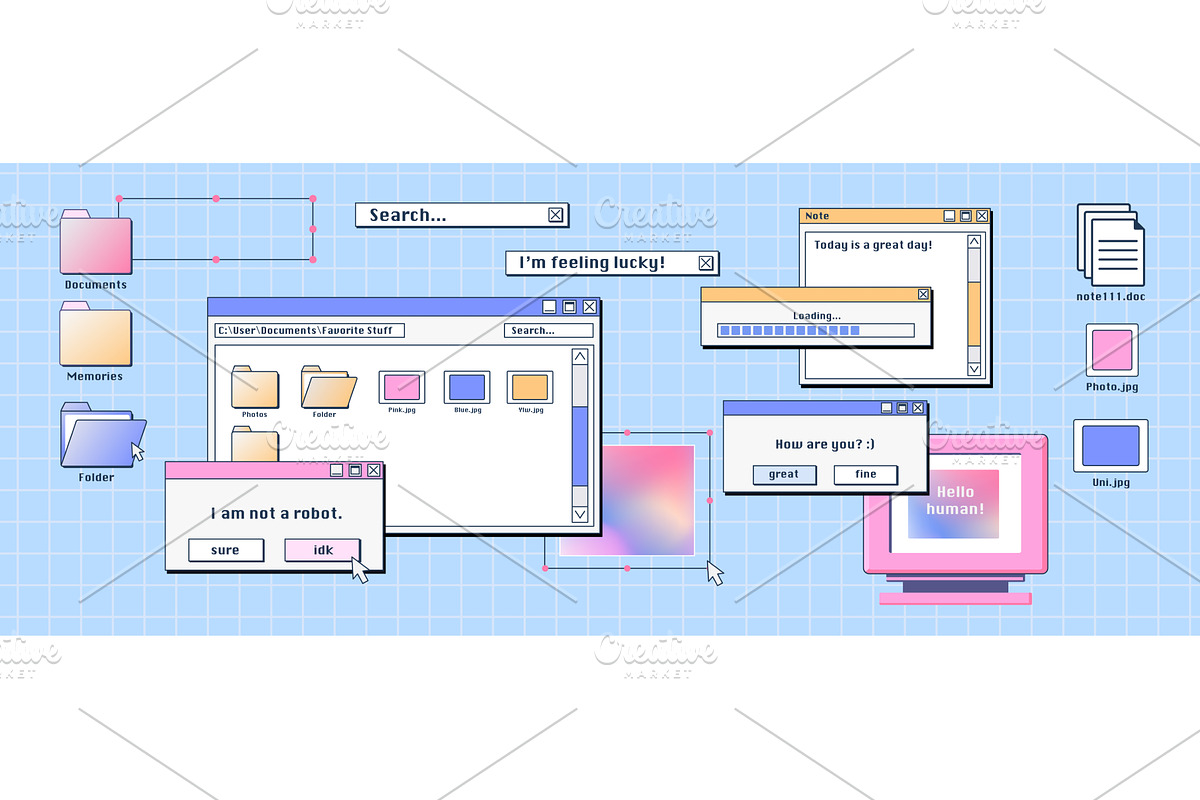Image resolution: width=1200 pixels, height=800 pixels.
Task: Open the Photo.jpg desktop icon
Action: [1112, 350]
